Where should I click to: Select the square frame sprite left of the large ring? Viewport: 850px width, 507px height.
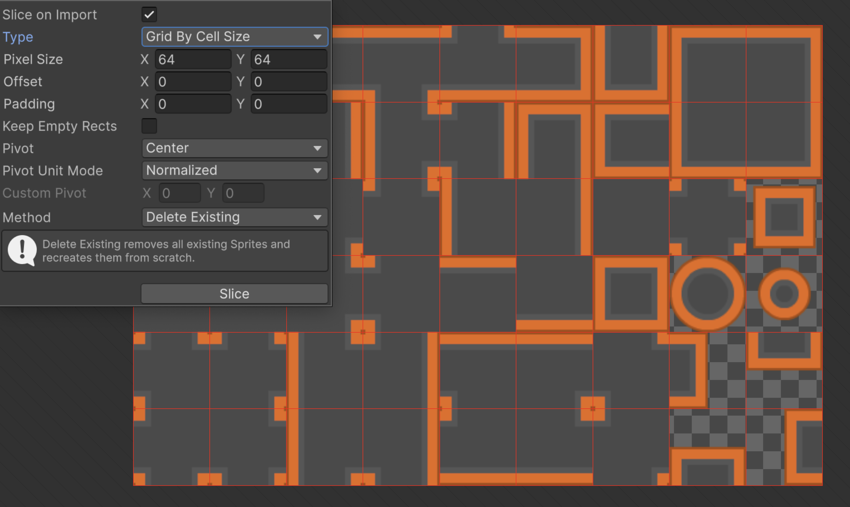point(630,294)
